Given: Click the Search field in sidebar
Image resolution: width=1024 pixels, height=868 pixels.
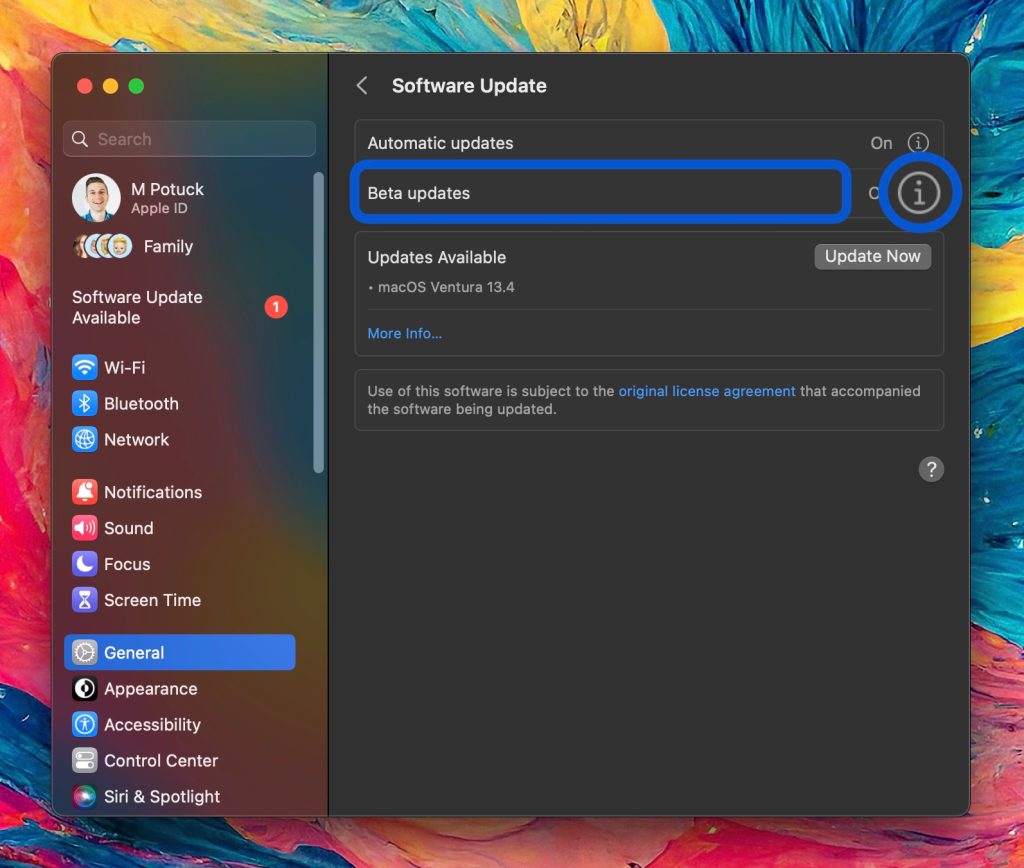Looking at the screenshot, I should (x=190, y=139).
